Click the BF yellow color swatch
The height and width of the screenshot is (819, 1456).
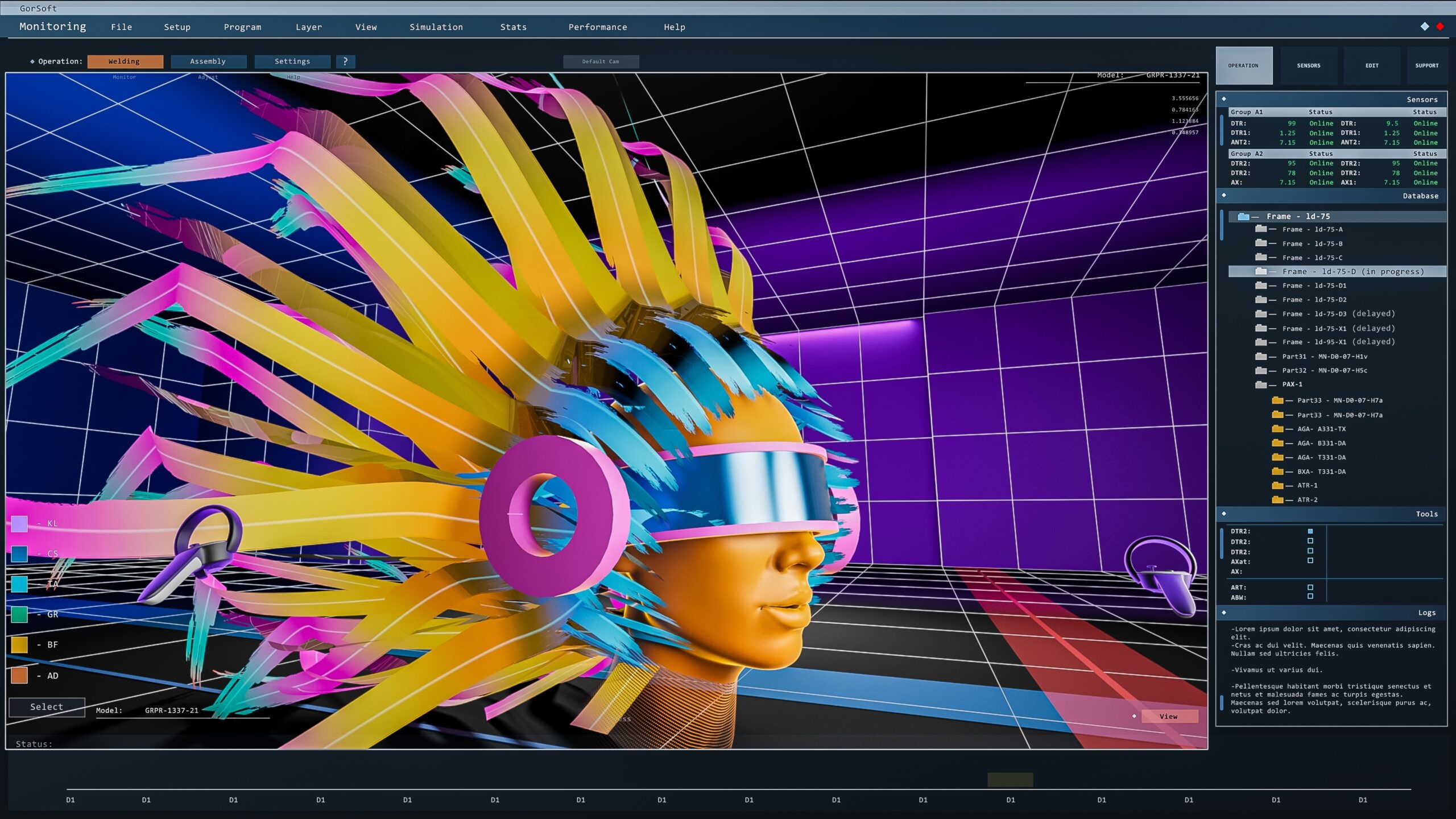pos(19,644)
